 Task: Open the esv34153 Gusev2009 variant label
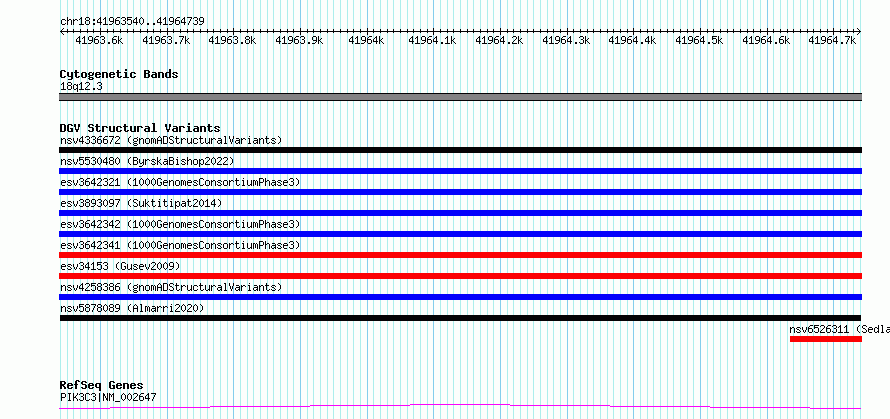coord(120,266)
